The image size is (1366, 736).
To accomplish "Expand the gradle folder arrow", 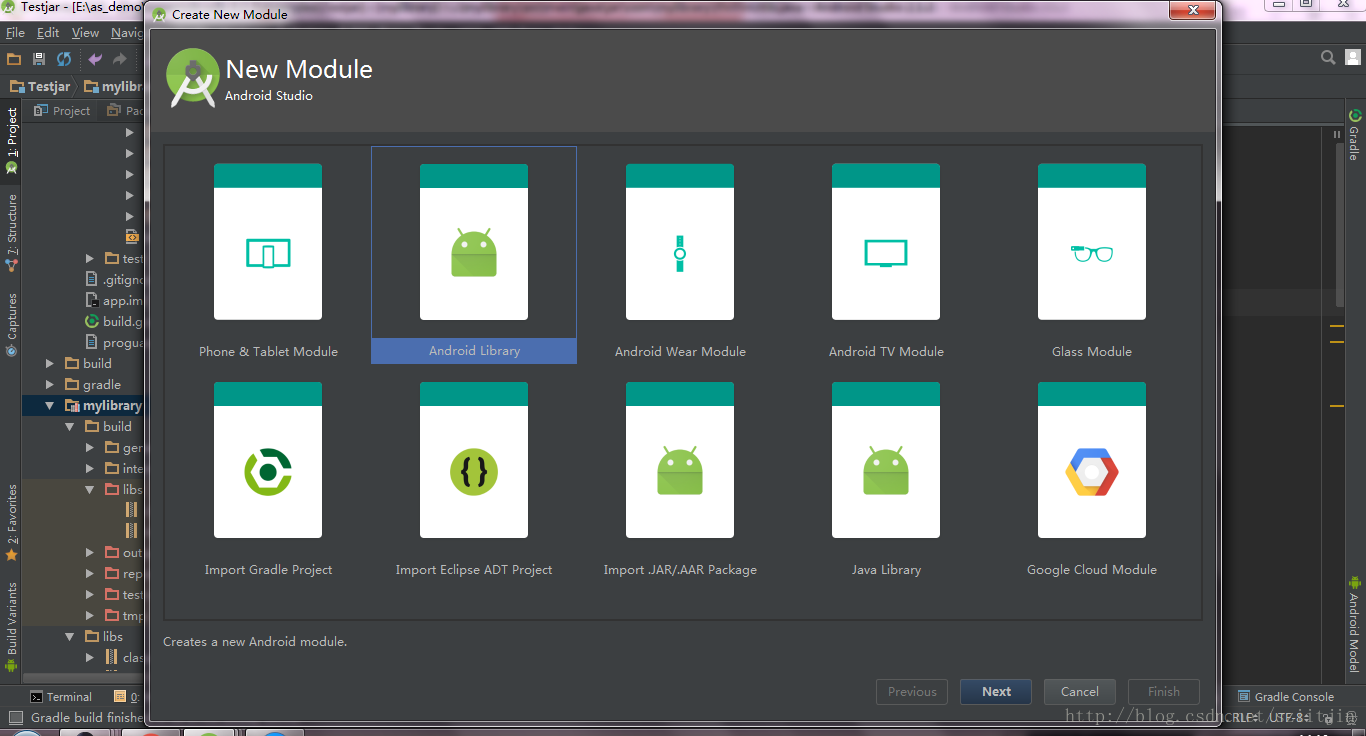I will (x=50, y=384).
